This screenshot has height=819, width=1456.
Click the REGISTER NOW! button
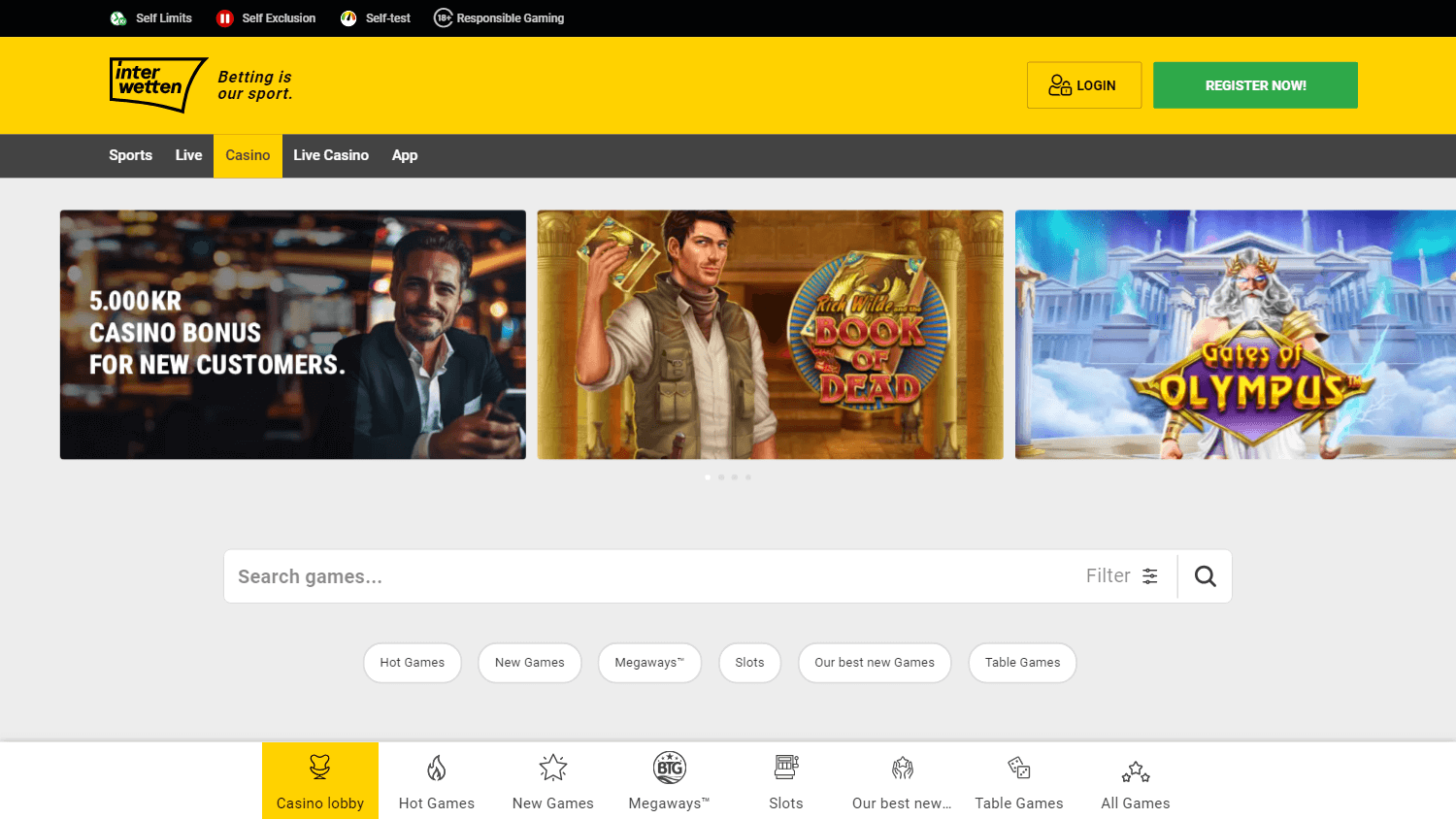click(1255, 85)
